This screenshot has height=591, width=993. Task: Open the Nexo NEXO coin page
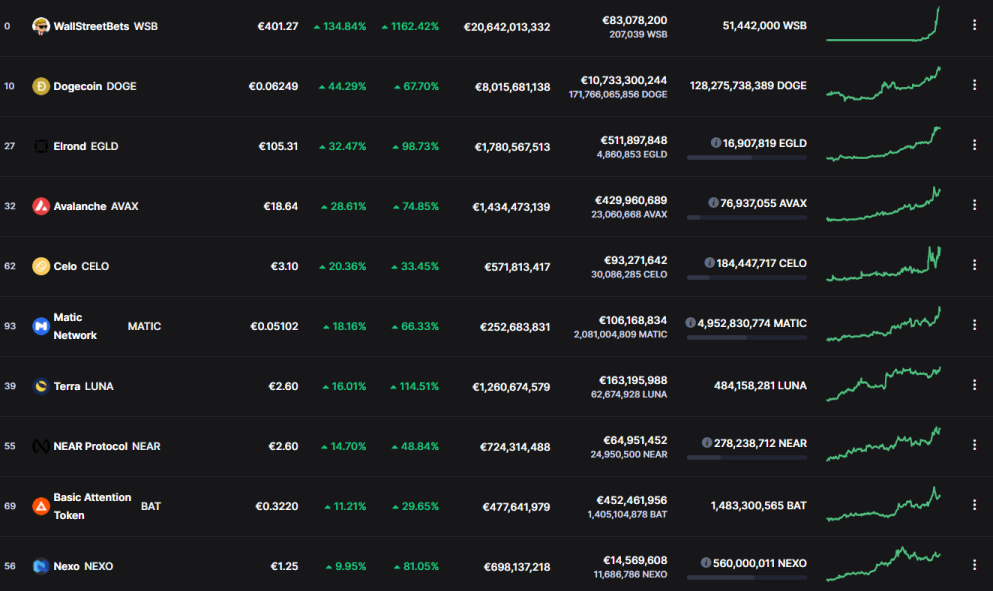(83, 566)
